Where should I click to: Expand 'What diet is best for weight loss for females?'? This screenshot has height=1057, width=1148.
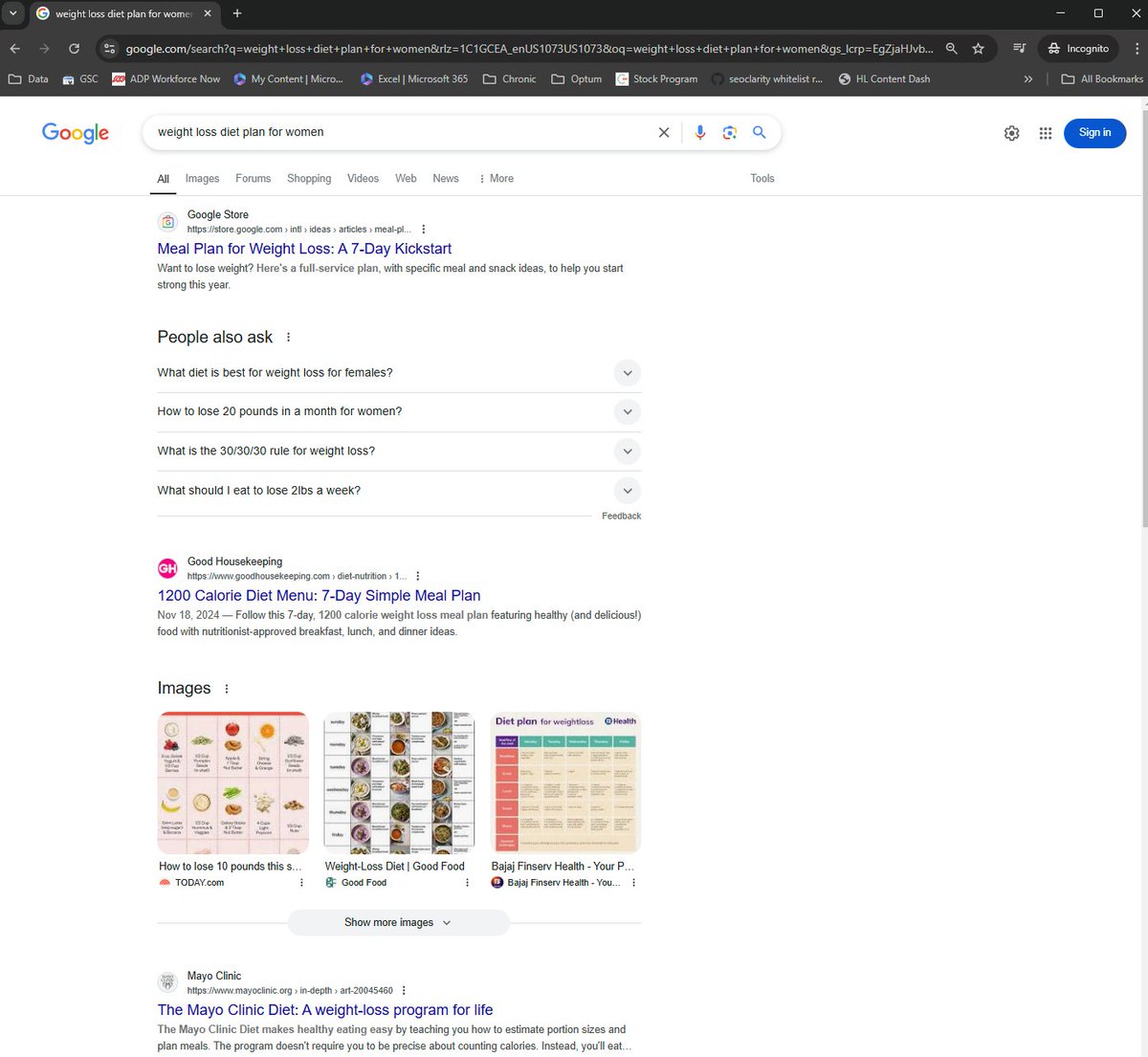click(399, 373)
